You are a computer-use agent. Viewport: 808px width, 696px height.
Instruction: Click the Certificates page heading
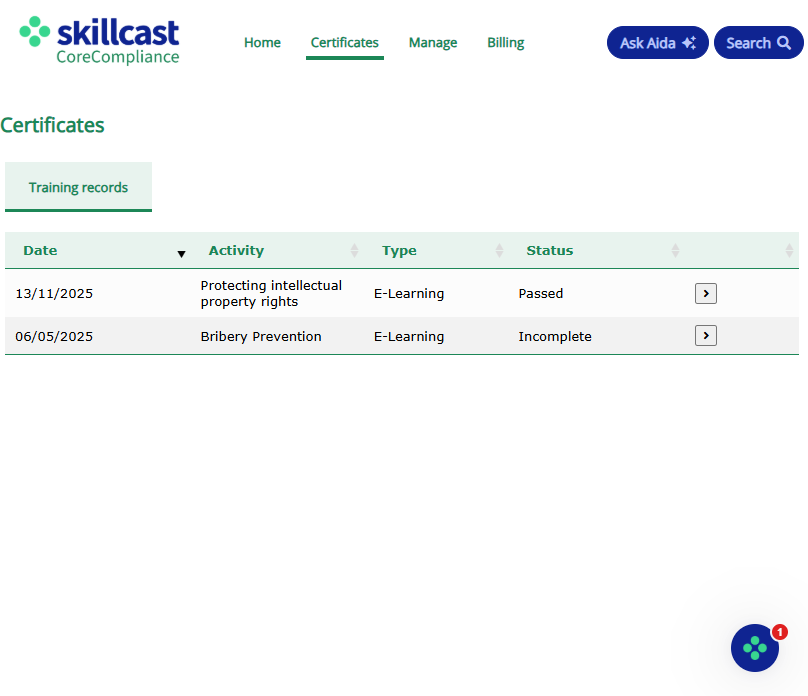(x=52, y=125)
